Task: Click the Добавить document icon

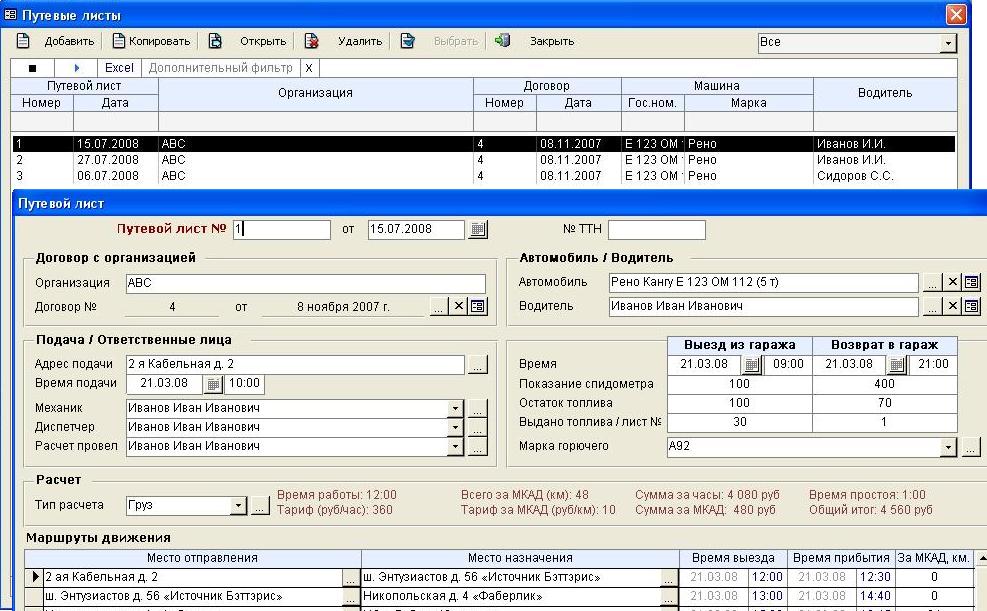Action: [x=23, y=42]
